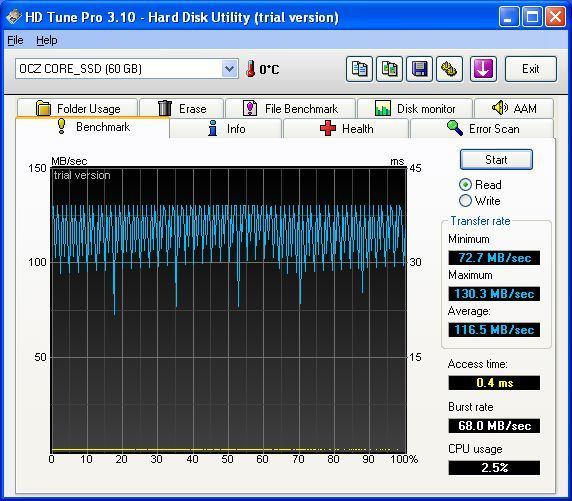Open the AAM tab with speaker icon
572x501 pixels.
(514, 108)
